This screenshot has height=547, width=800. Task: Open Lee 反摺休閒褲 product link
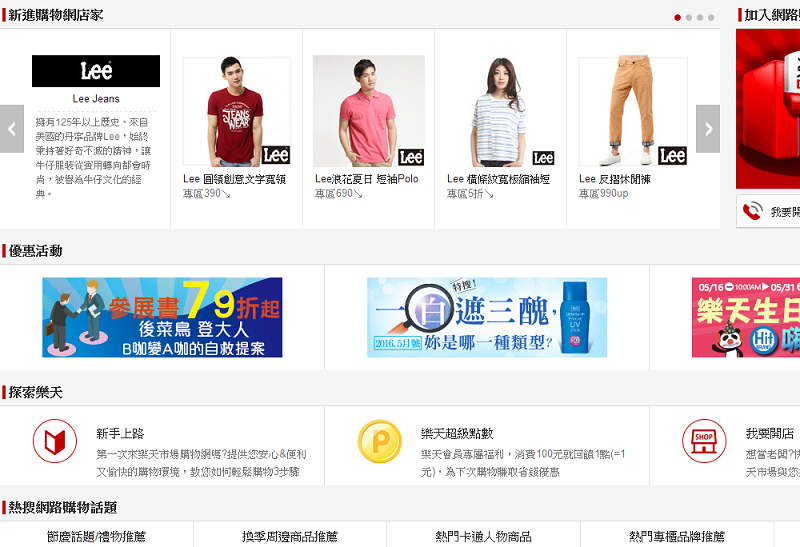click(615, 179)
